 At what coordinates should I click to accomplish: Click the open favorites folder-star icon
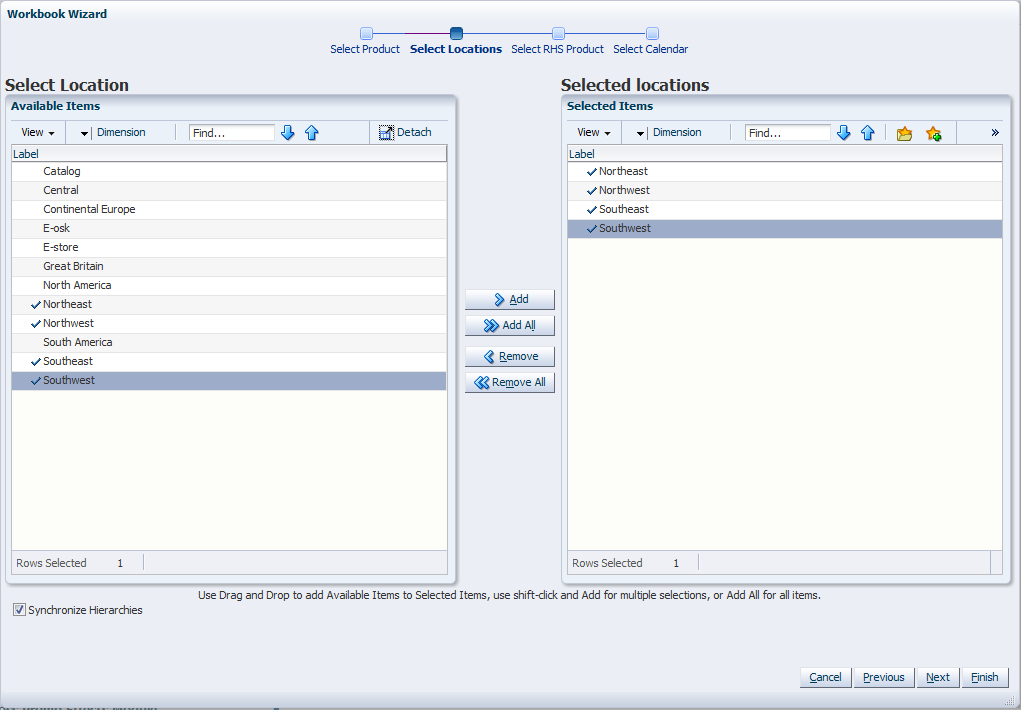coord(904,134)
